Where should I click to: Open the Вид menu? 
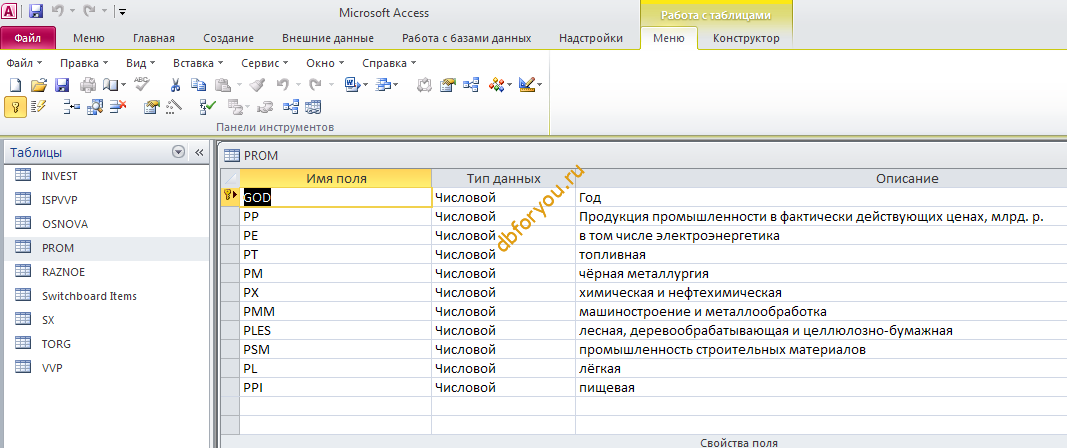pos(141,63)
